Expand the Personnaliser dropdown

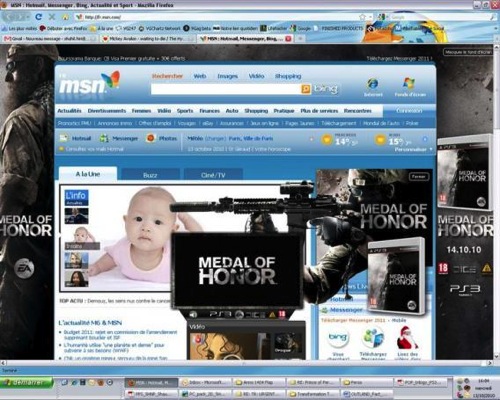tap(414, 149)
